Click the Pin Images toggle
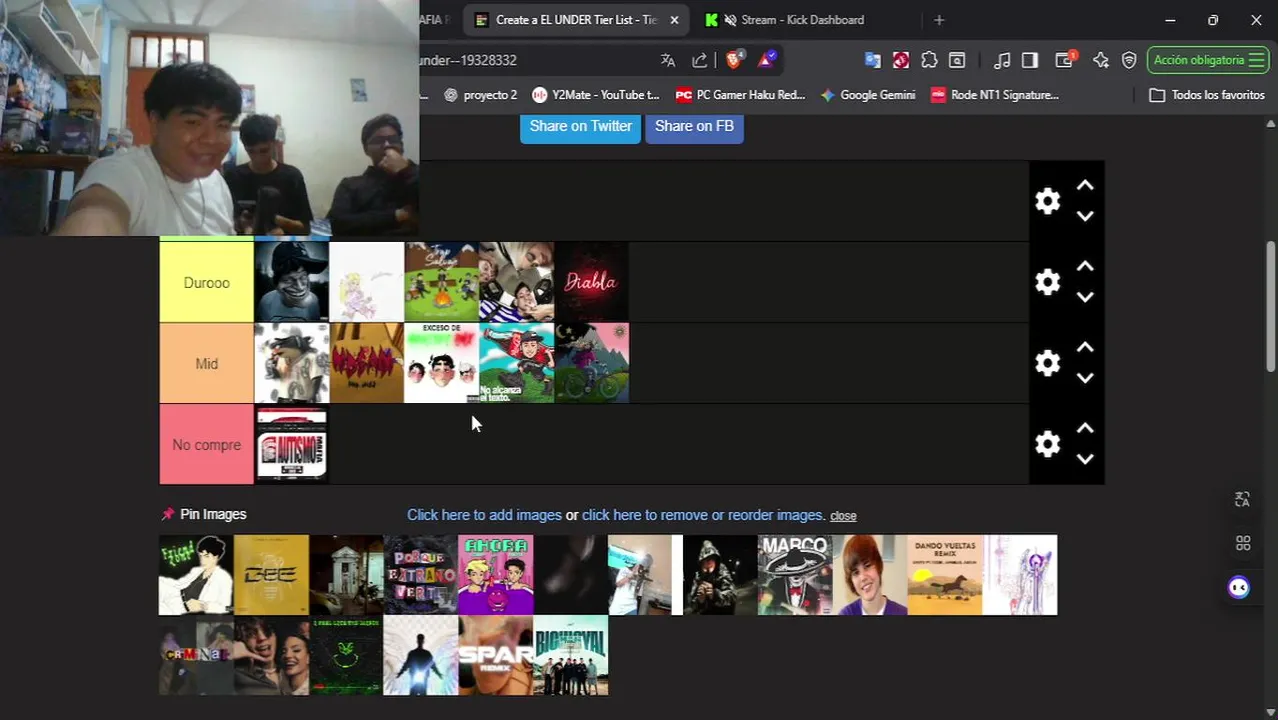 click(204, 514)
